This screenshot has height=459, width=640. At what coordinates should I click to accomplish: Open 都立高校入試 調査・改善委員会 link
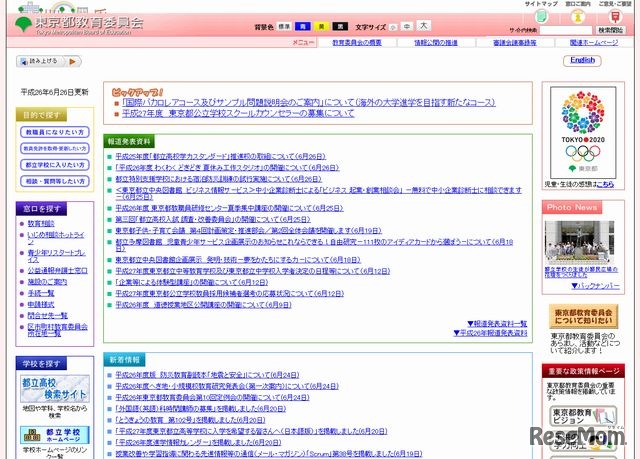(213, 220)
